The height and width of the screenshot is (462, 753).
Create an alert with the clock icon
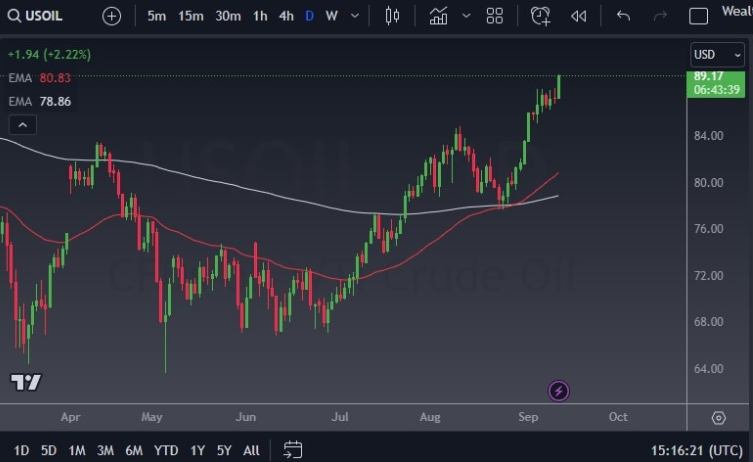tap(540, 16)
